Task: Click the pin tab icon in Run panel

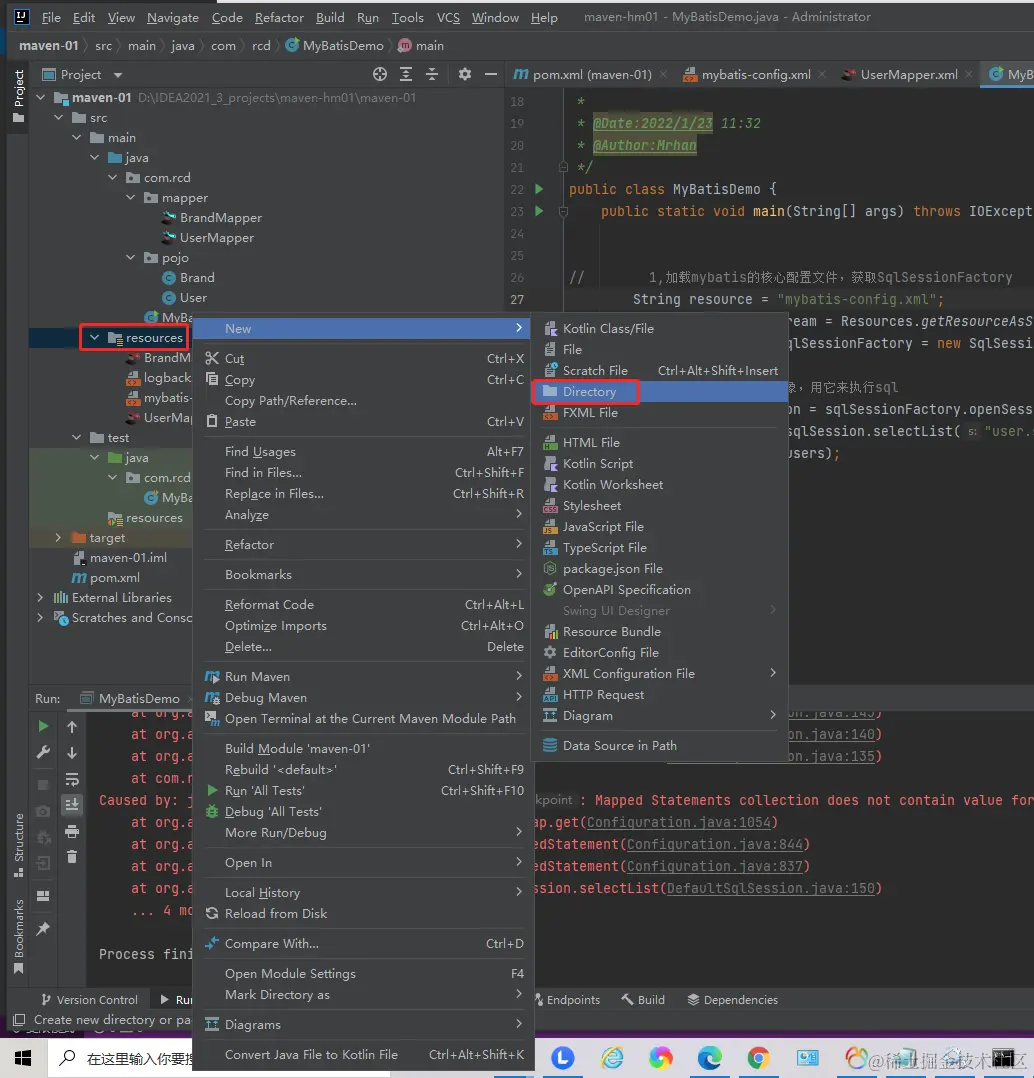Action: click(43, 929)
